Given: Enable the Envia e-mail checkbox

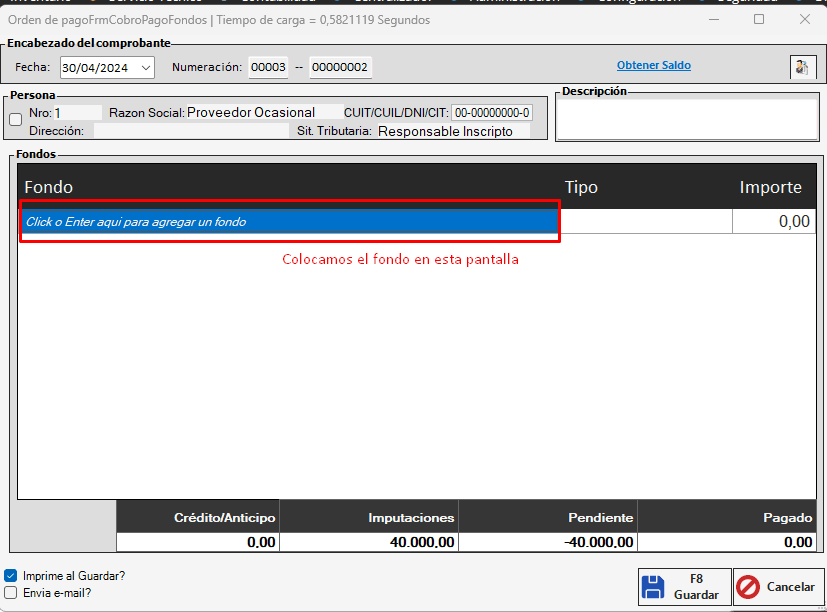Looking at the screenshot, I should point(11,592).
